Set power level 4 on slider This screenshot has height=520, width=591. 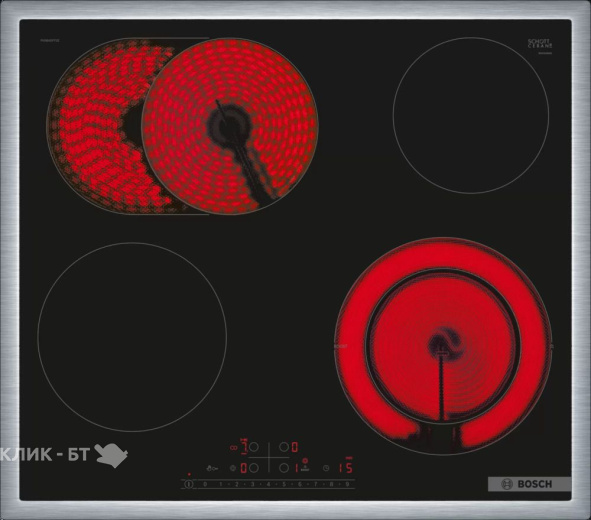(268, 484)
